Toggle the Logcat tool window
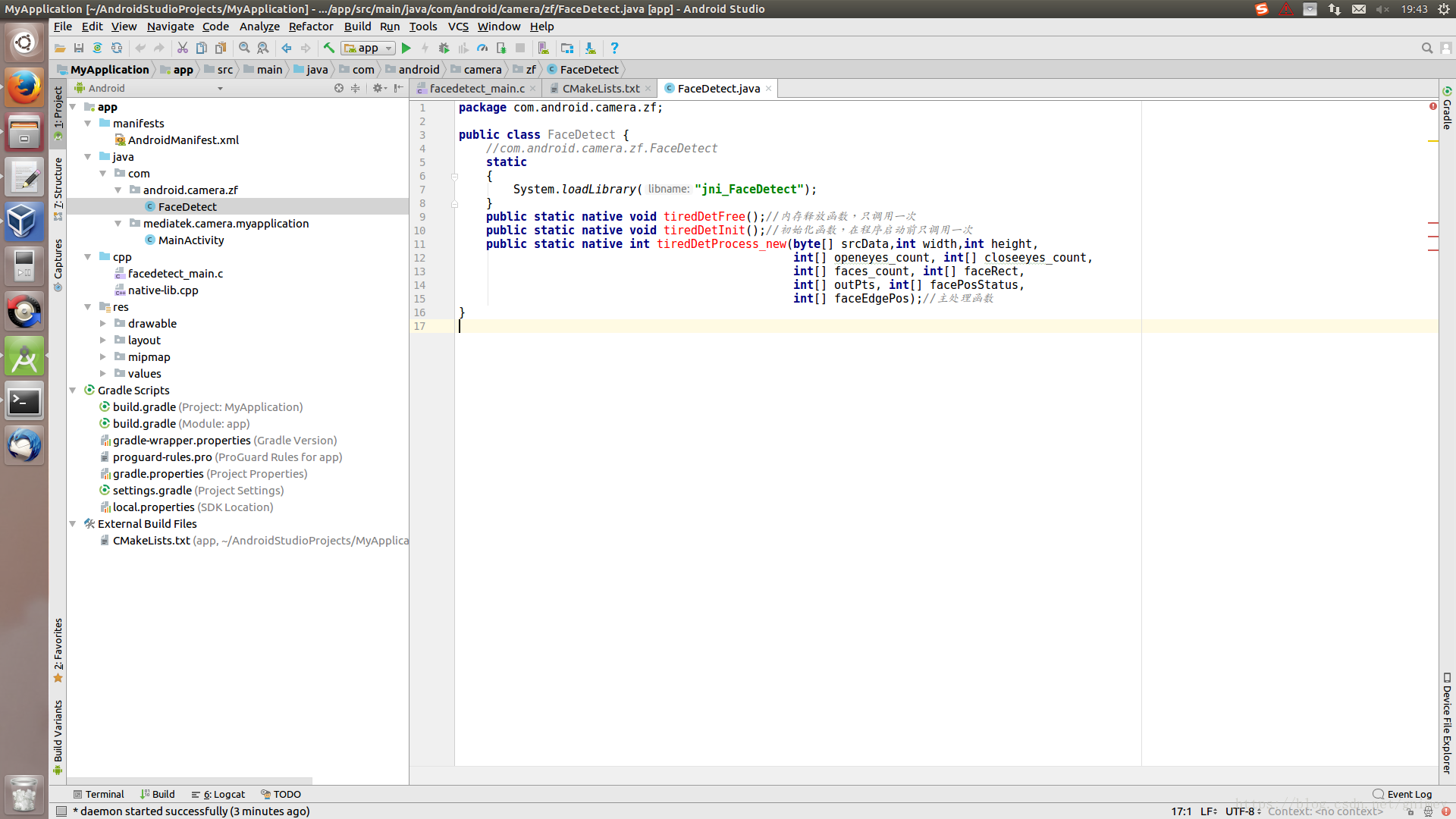This screenshot has width=1456, height=819. [x=218, y=794]
